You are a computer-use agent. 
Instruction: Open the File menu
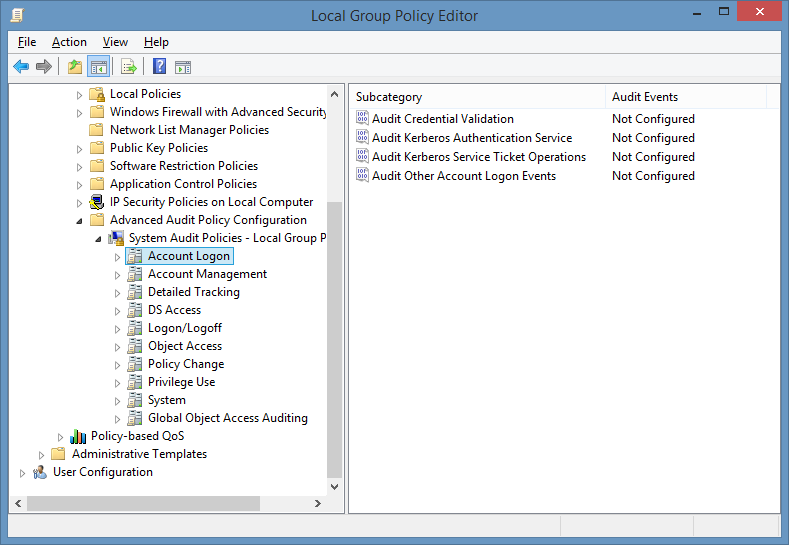27,42
